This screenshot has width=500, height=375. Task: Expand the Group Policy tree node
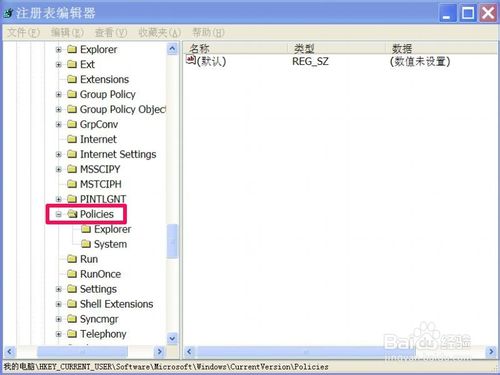(59, 95)
